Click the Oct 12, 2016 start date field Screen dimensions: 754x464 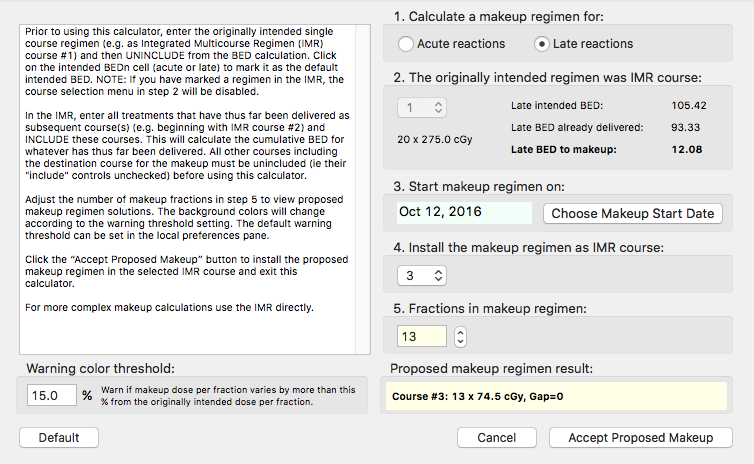[463, 213]
